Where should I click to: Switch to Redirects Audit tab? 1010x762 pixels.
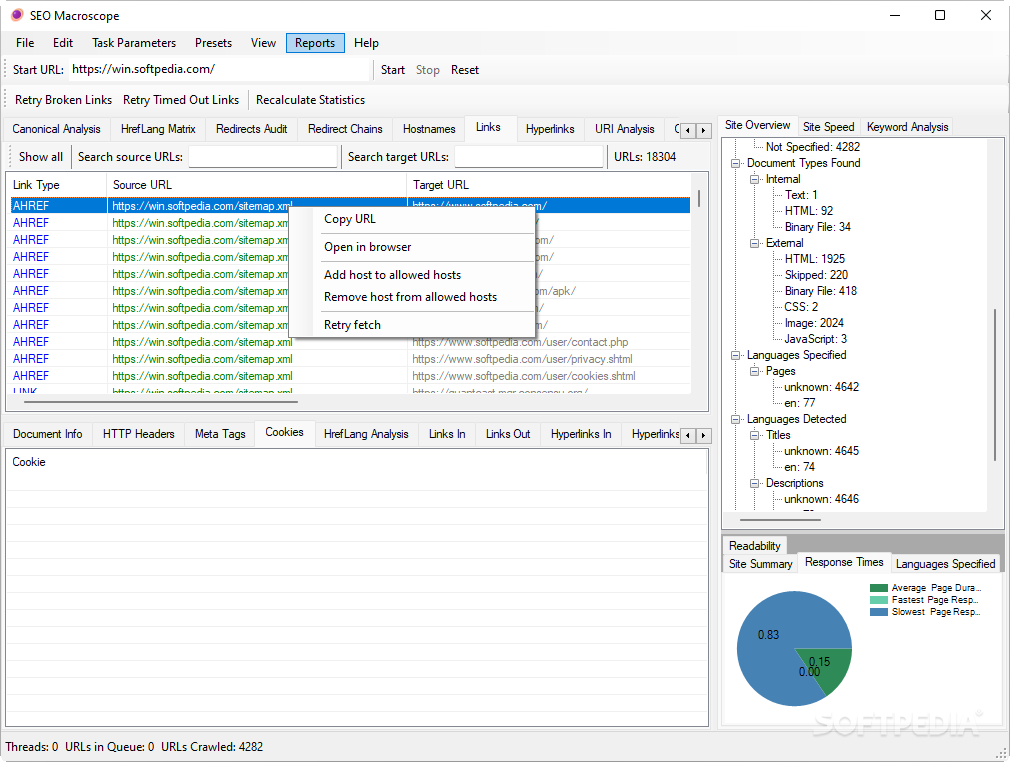[x=251, y=129]
